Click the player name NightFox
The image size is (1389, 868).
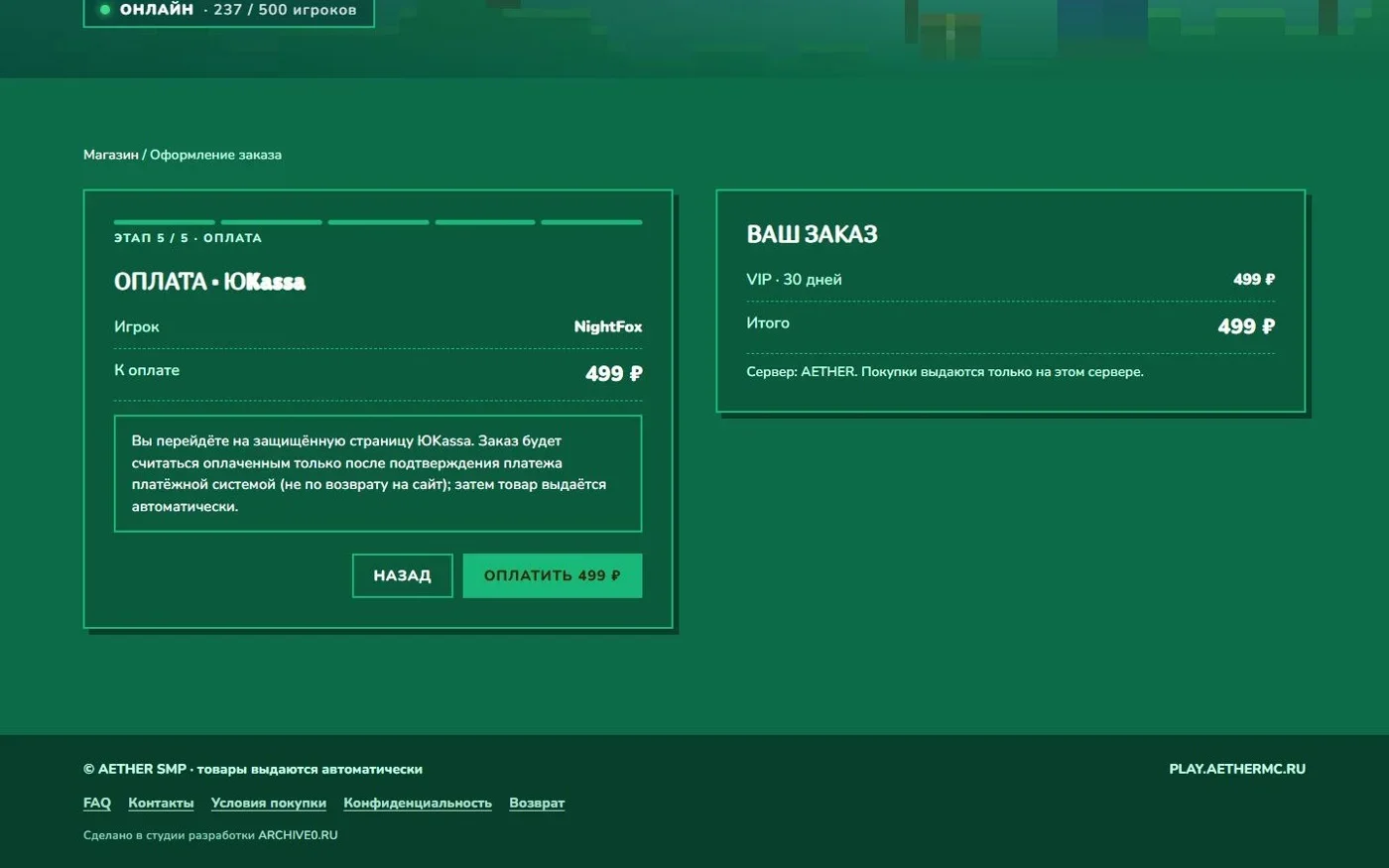coord(608,326)
